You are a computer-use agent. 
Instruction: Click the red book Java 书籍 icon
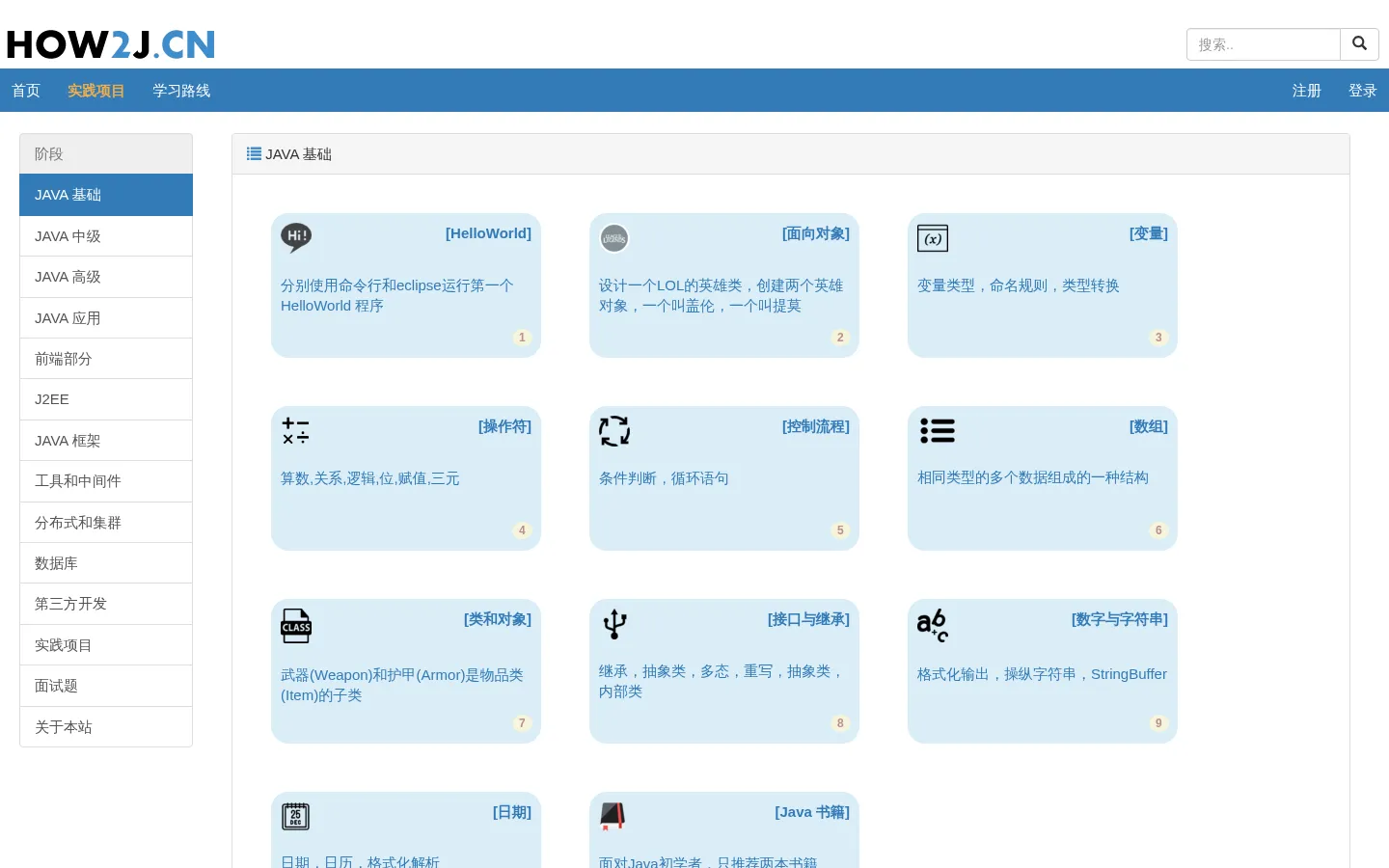(613, 816)
